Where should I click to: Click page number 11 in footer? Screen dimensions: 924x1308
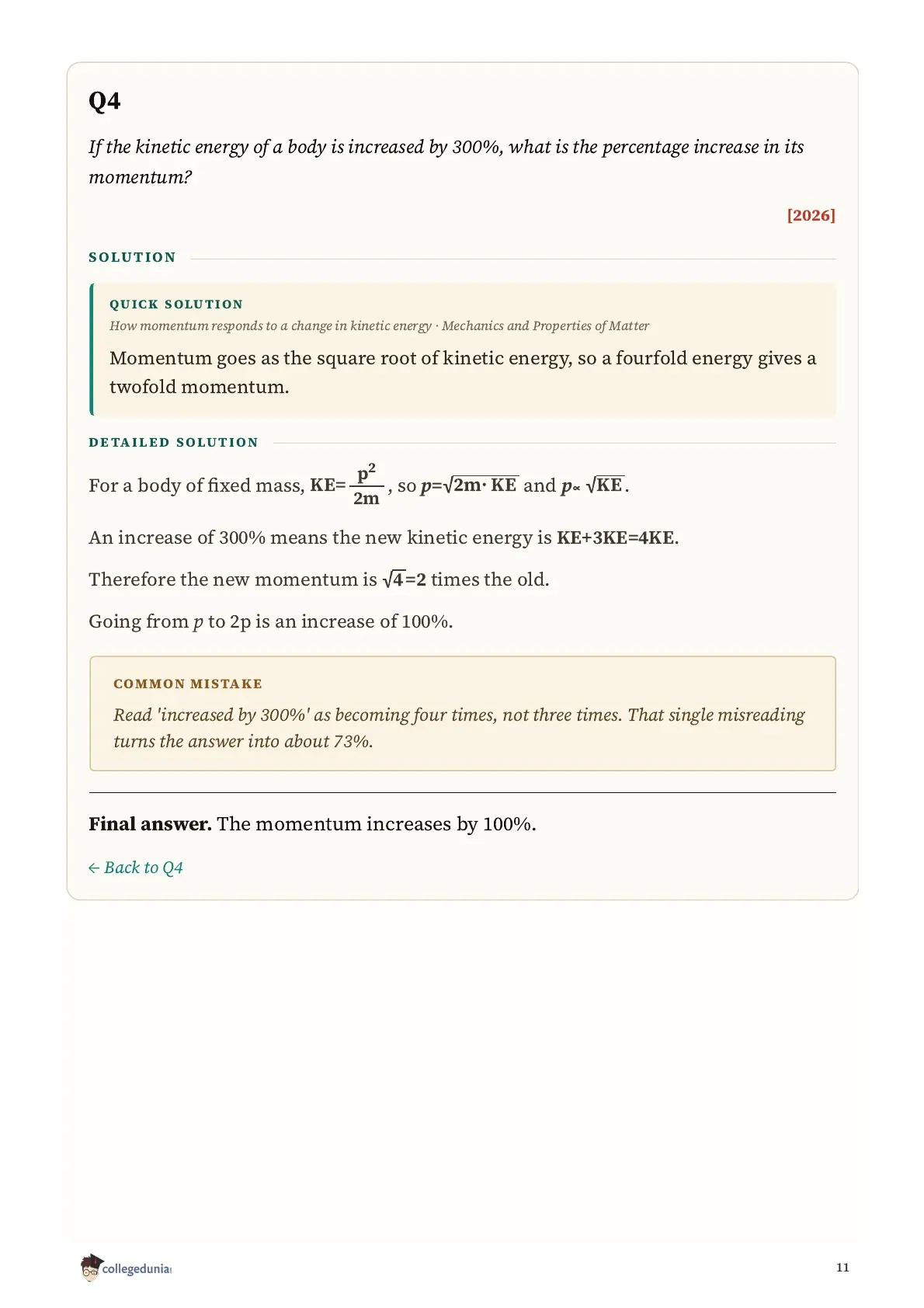coord(842,1268)
